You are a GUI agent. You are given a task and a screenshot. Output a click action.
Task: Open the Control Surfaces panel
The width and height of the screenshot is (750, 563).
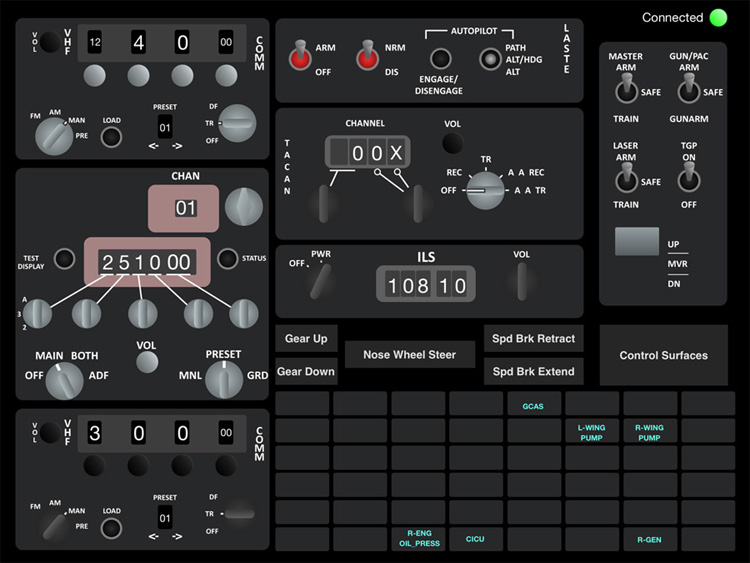tap(663, 355)
